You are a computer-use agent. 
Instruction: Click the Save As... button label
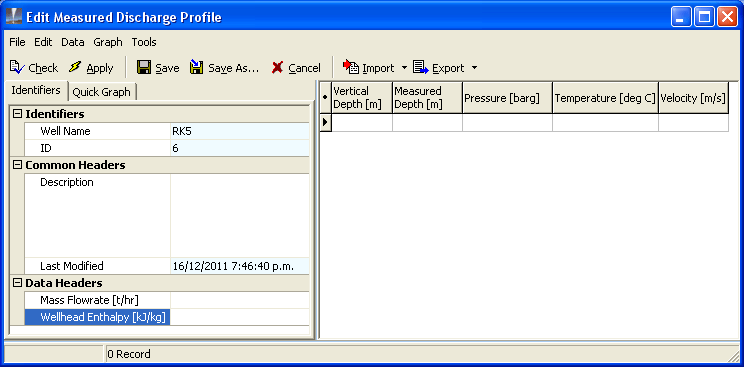click(x=234, y=68)
